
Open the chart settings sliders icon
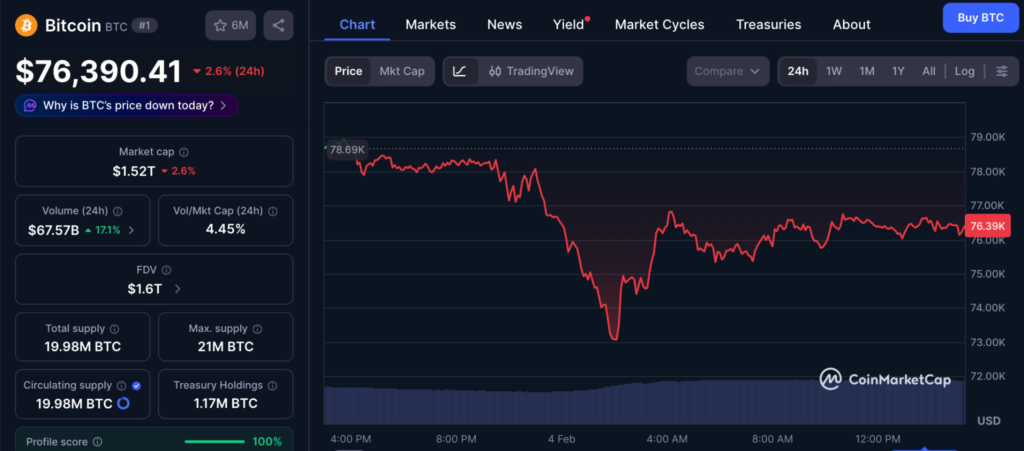(x=1001, y=71)
